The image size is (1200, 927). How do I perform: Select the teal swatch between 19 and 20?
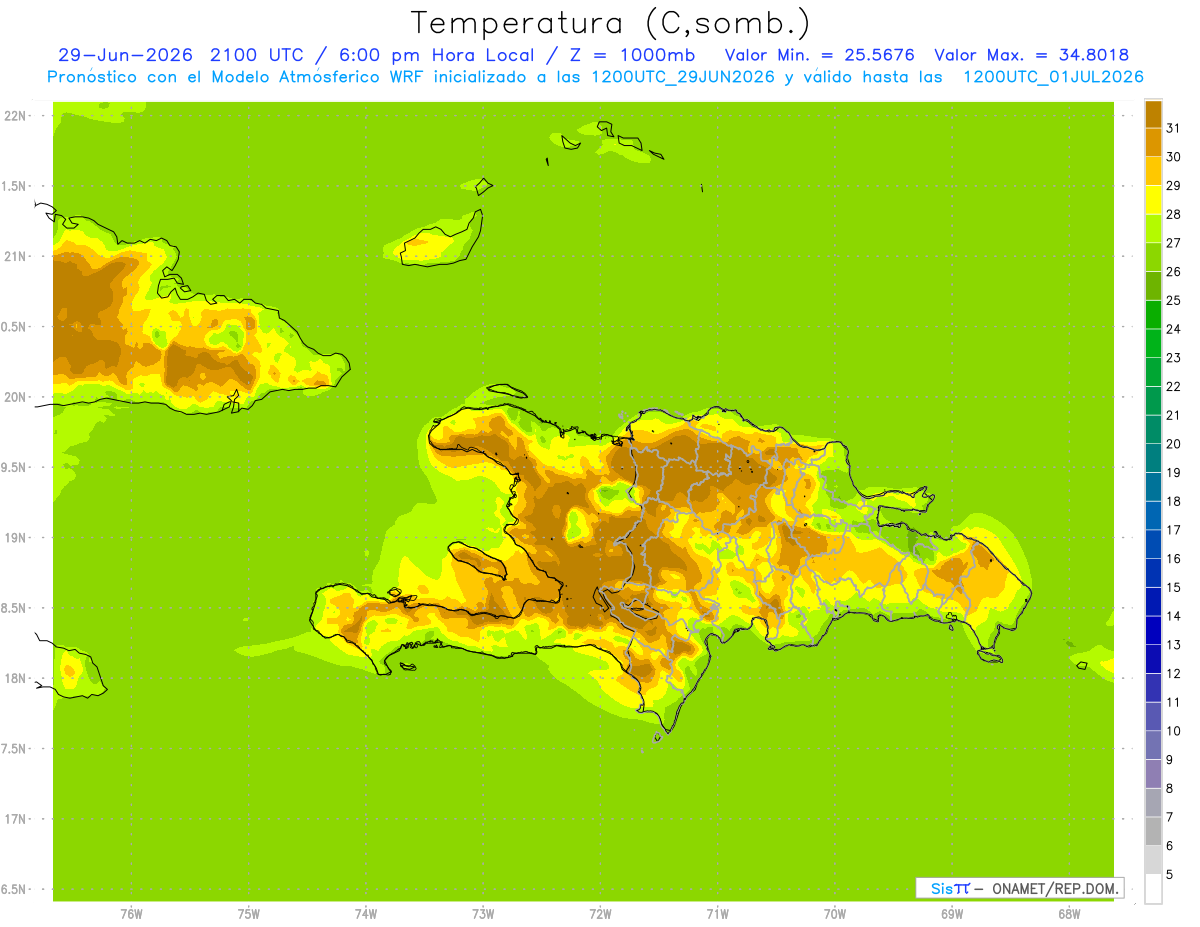coord(1153,458)
